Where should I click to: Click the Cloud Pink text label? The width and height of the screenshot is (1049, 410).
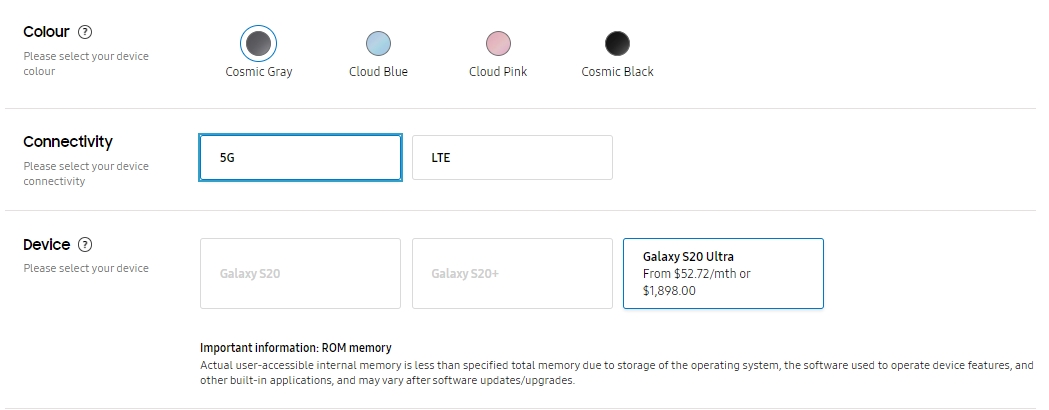pos(498,72)
